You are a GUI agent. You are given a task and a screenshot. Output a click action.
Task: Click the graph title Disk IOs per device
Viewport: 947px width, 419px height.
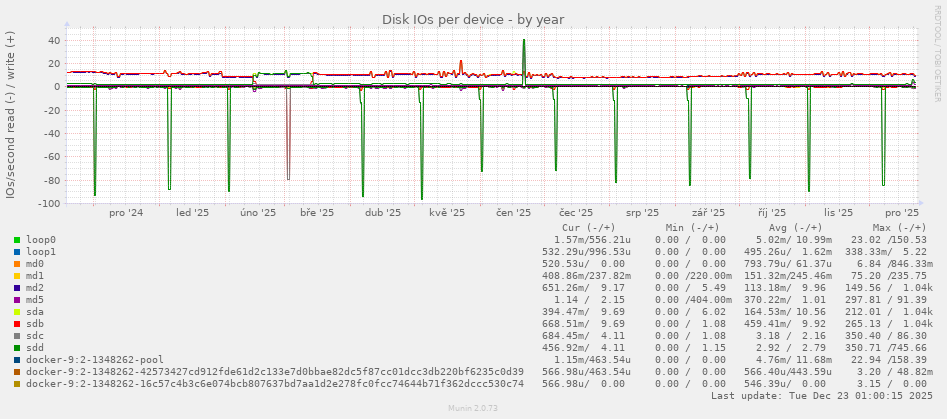[x=473, y=19]
